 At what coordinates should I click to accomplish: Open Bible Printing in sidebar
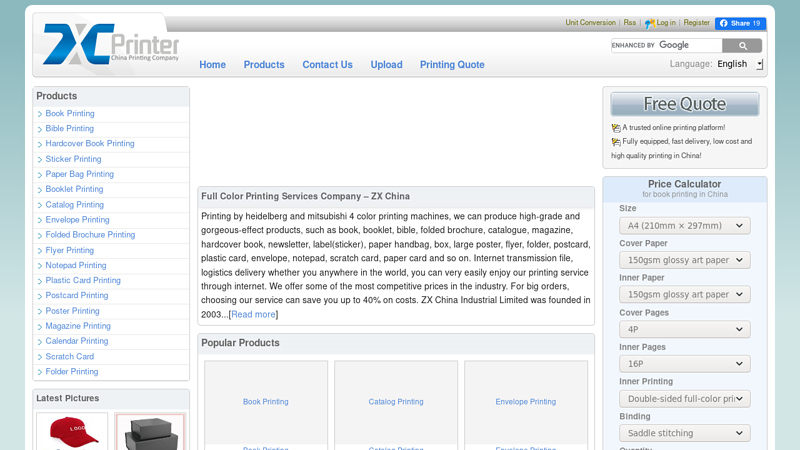tap(69, 129)
